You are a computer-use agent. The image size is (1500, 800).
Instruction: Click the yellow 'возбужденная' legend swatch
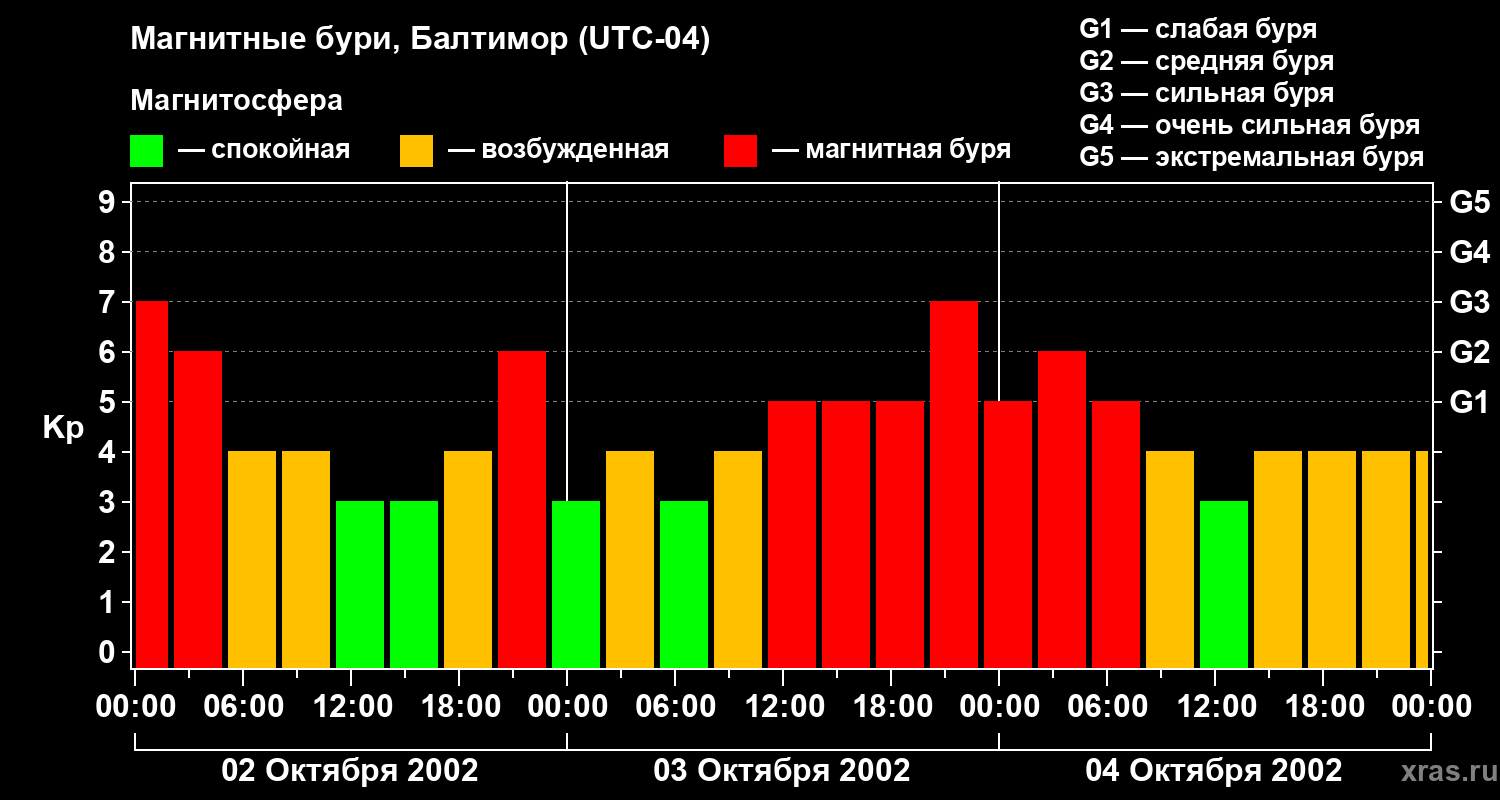coord(416,151)
